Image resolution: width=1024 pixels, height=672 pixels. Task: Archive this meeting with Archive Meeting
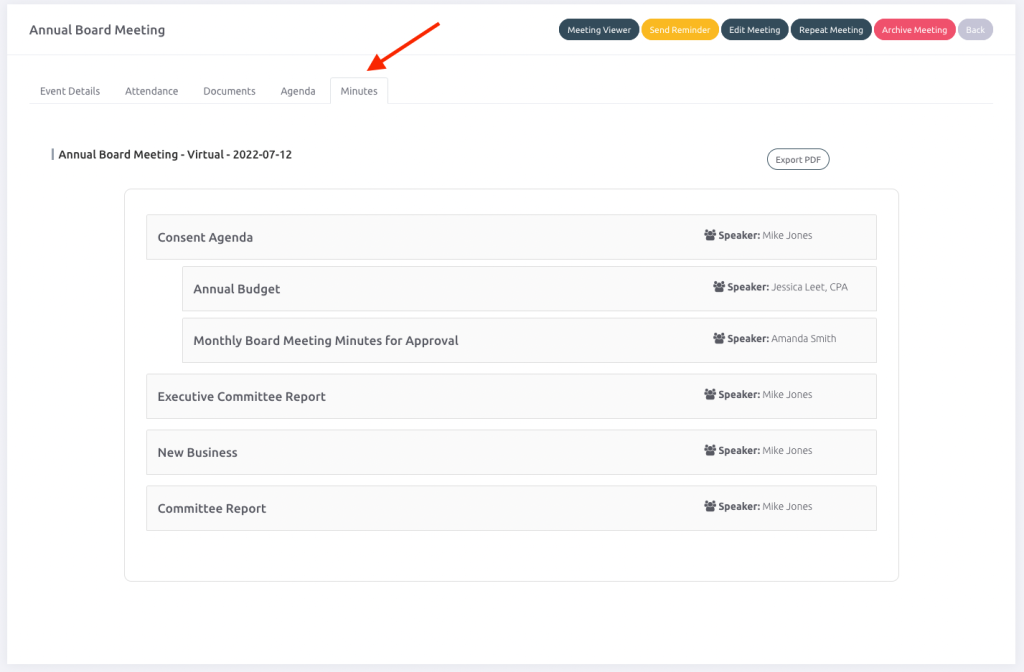pyautogui.click(x=914, y=30)
